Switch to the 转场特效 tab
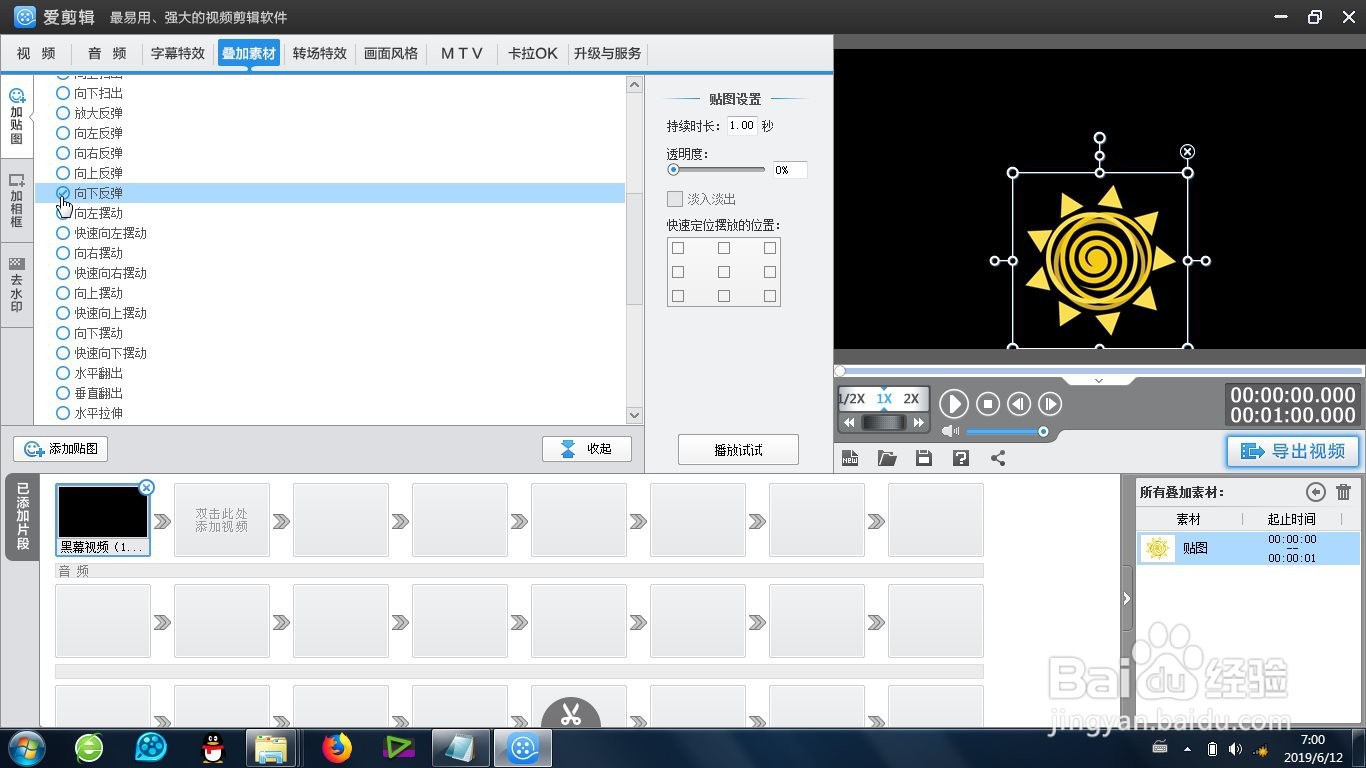This screenshot has width=1366, height=768. [320, 53]
